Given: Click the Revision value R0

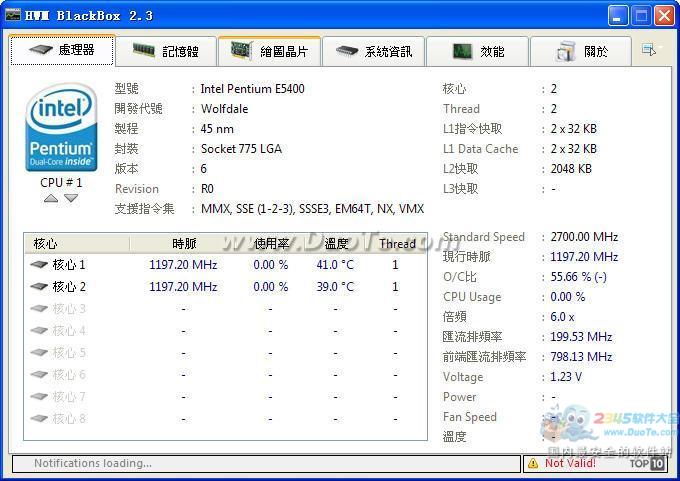Looking at the screenshot, I should pos(207,189).
